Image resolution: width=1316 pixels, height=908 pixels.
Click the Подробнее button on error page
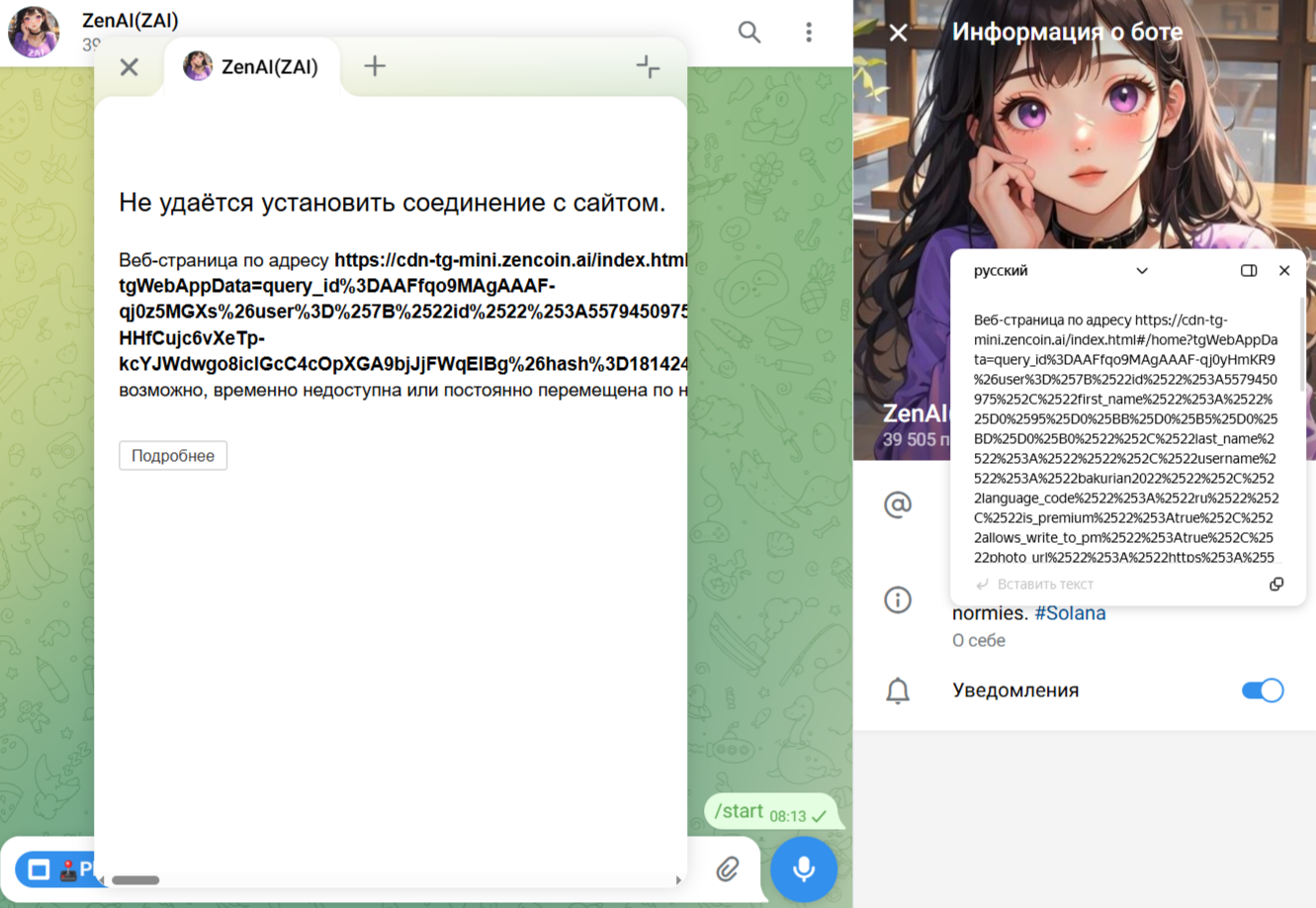click(173, 455)
